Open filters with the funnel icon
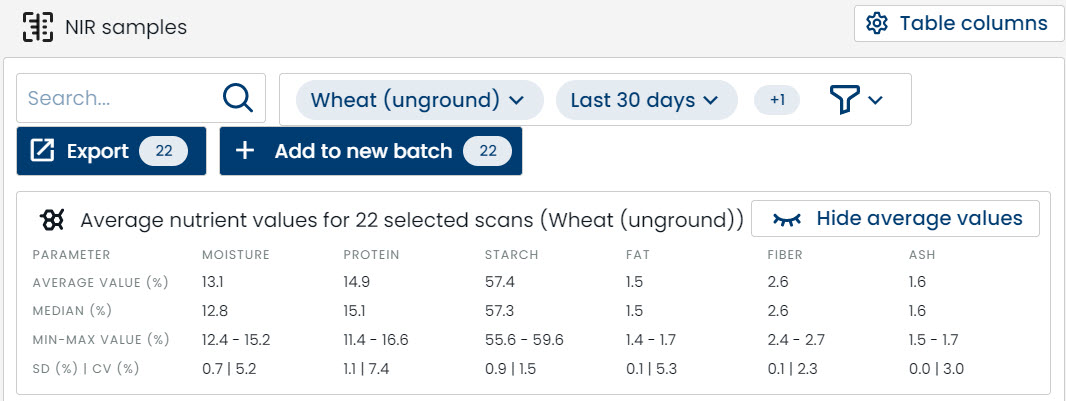 point(844,99)
